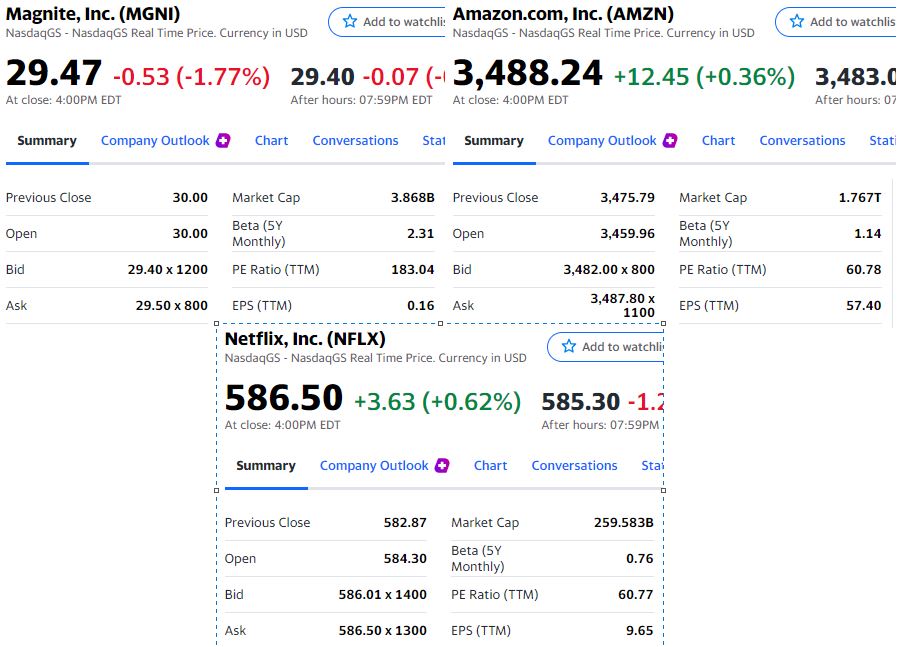Click Amazon's change +12.45 (+0.36%)
This screenshot has width=900, height=647.
[704, 76]
